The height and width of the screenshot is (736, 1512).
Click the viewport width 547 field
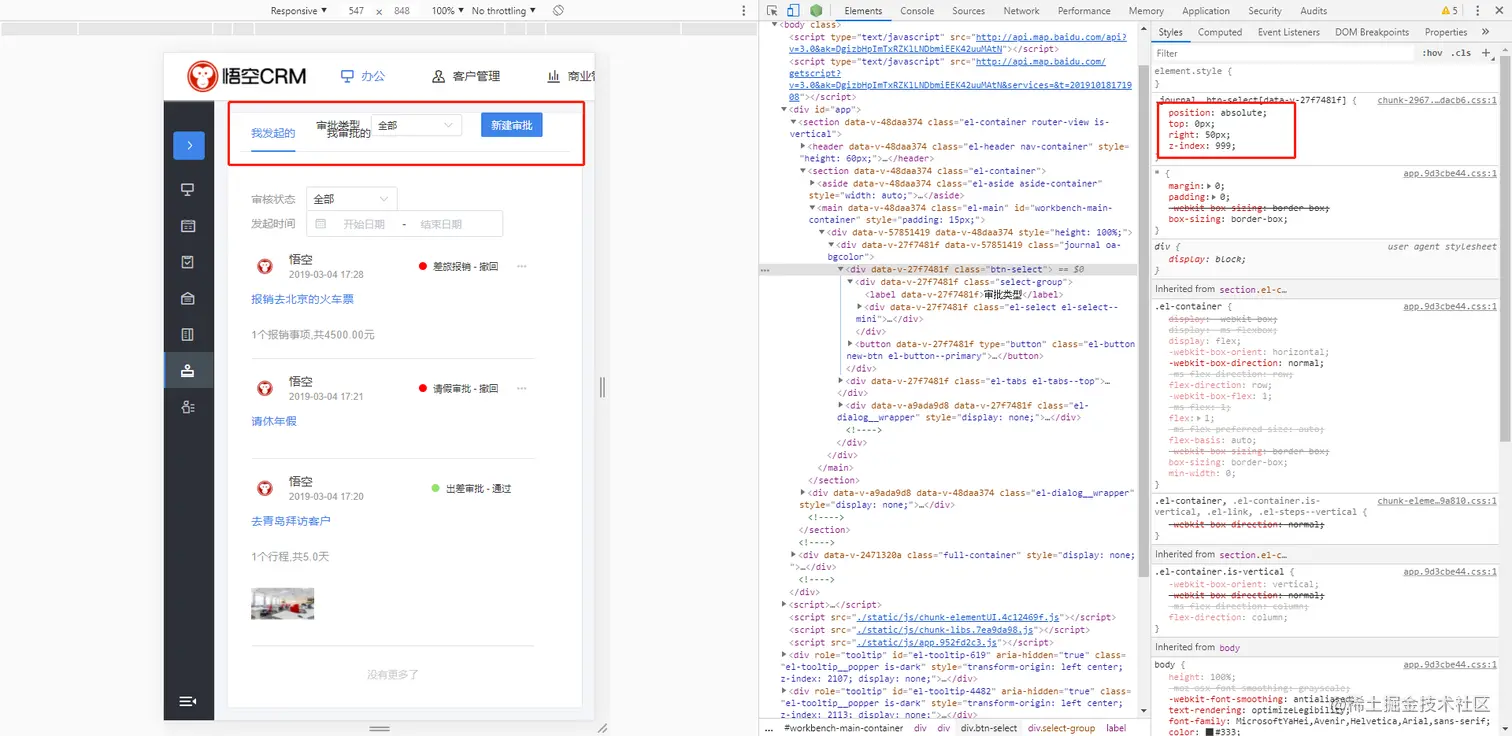click(x=357, y=11)
